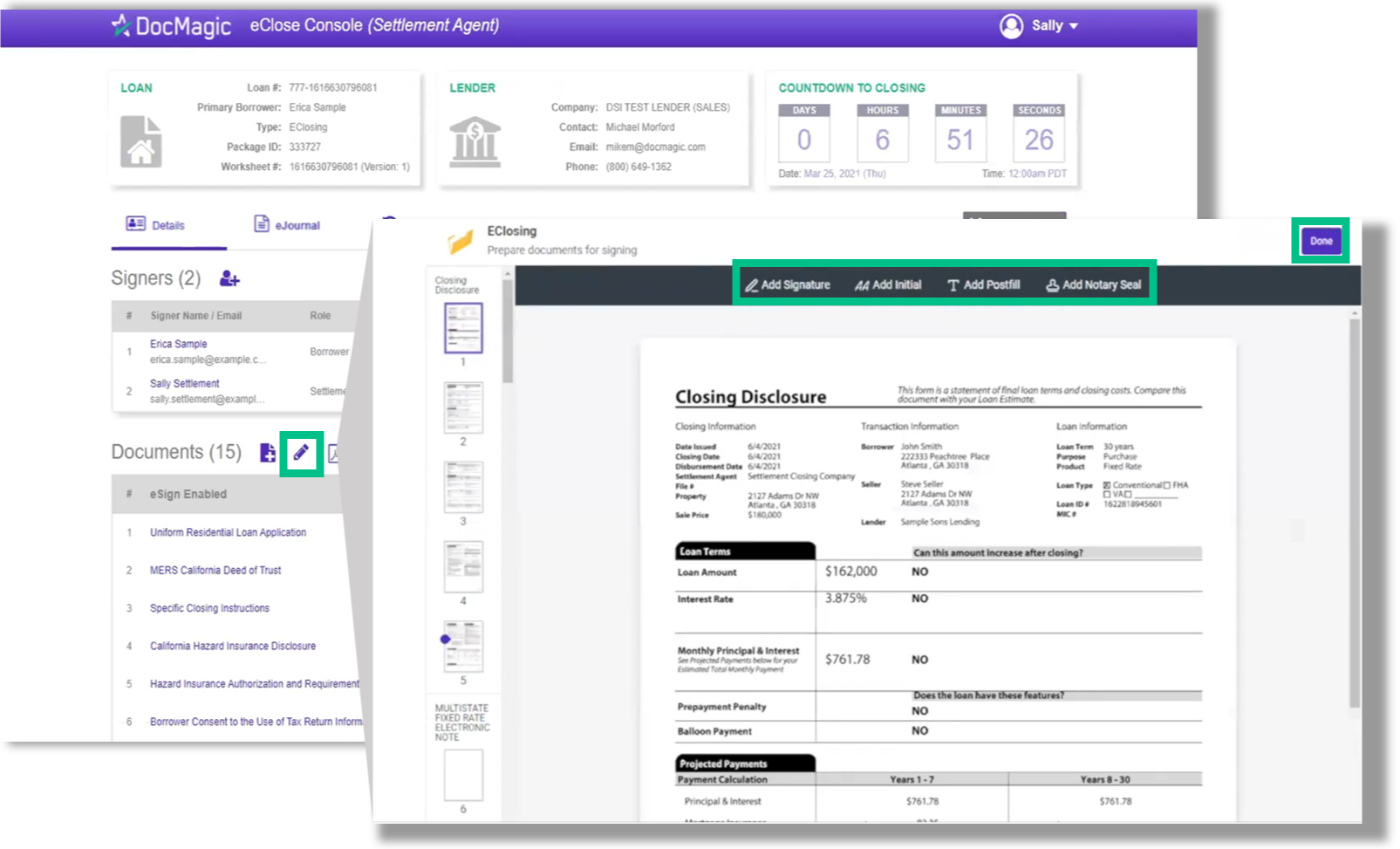The image size is (1400, 849).
Task: Select page 6 blank thumbnail
Action: pyautogui.click(x=463, y=775)
